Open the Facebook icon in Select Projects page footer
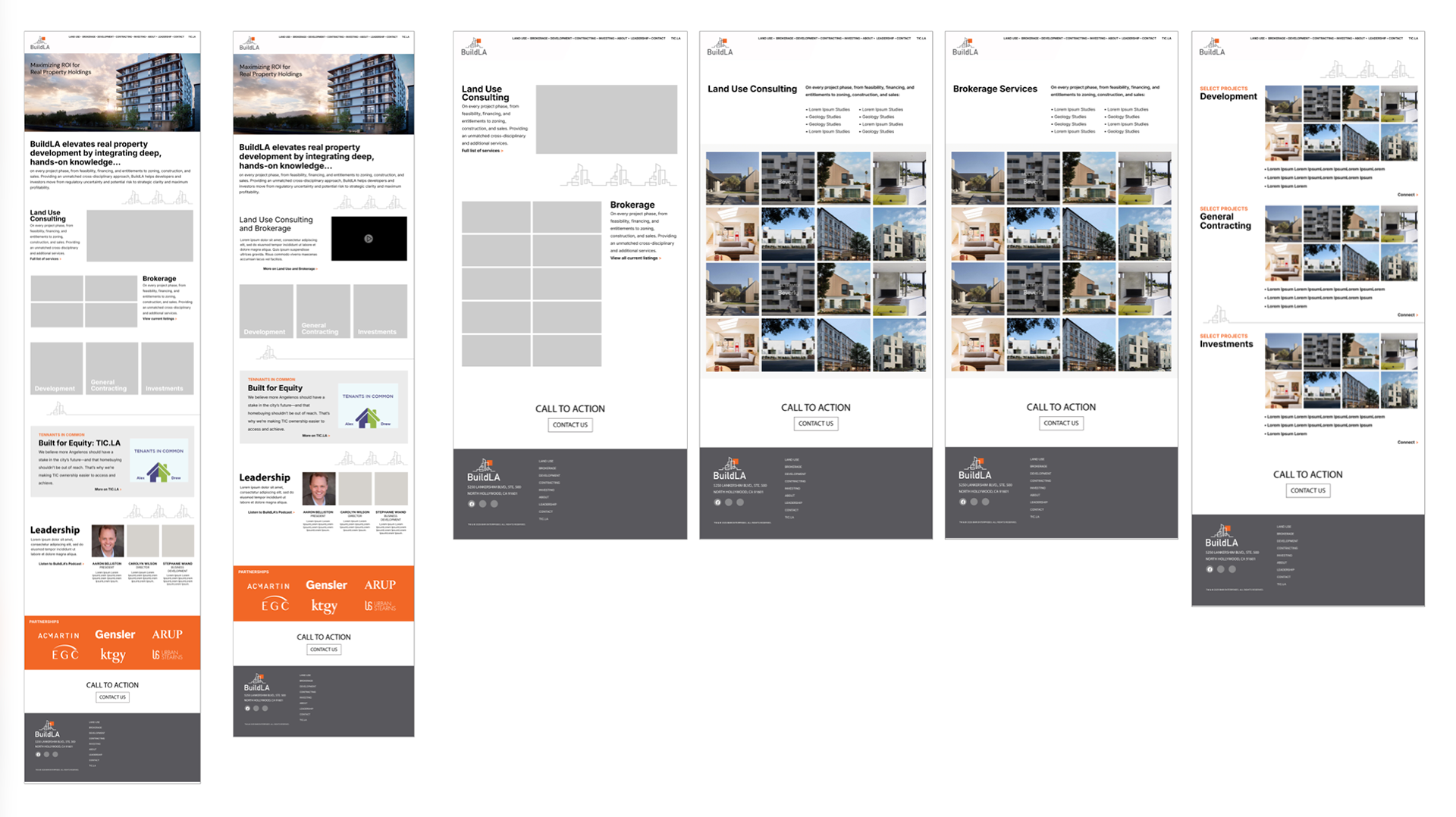Viewport: 1456px width, 817px height. pos(1210,569)
